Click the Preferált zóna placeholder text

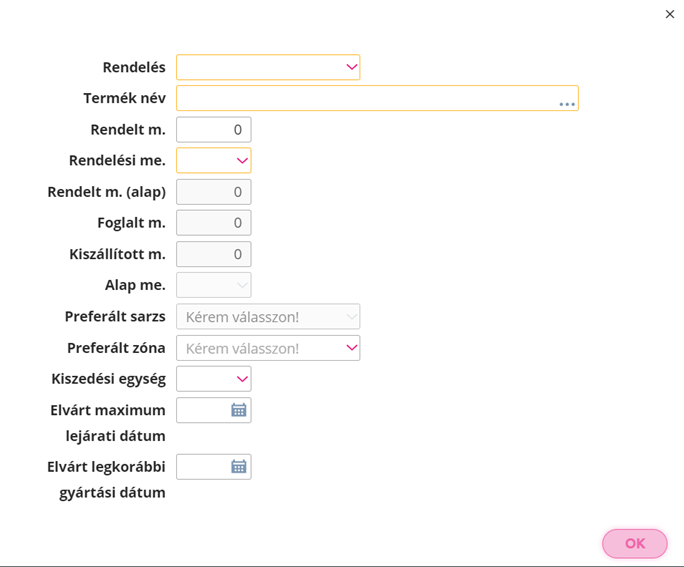(242, 348)
